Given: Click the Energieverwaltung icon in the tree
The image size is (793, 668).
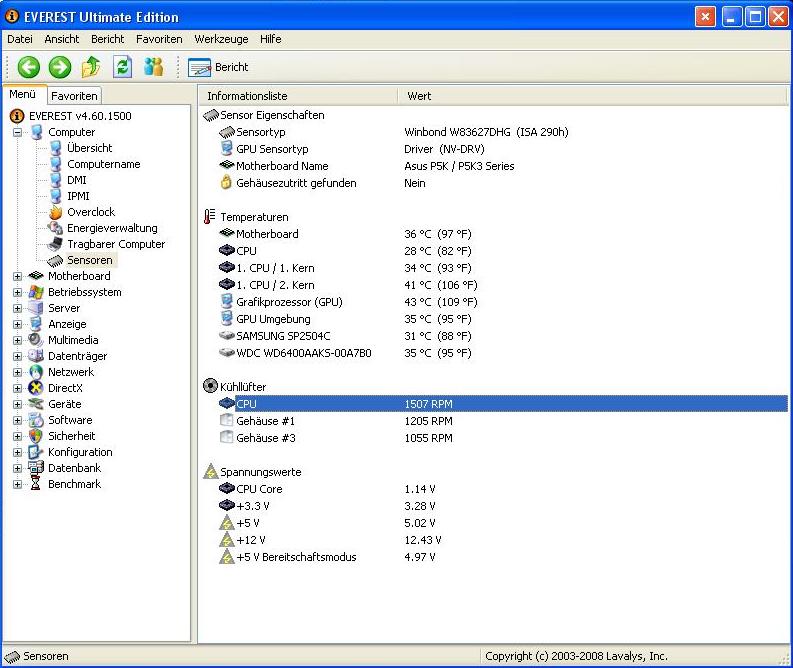Looking at the screenshot, I should coord(56,228).
